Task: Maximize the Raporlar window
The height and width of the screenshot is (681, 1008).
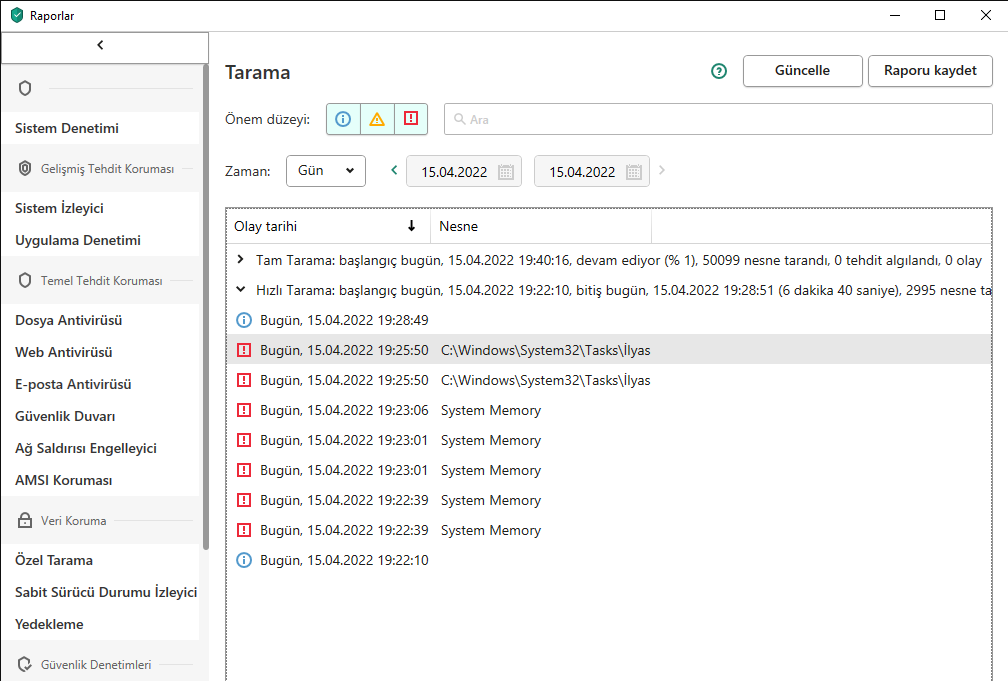Action: (940, 15)
